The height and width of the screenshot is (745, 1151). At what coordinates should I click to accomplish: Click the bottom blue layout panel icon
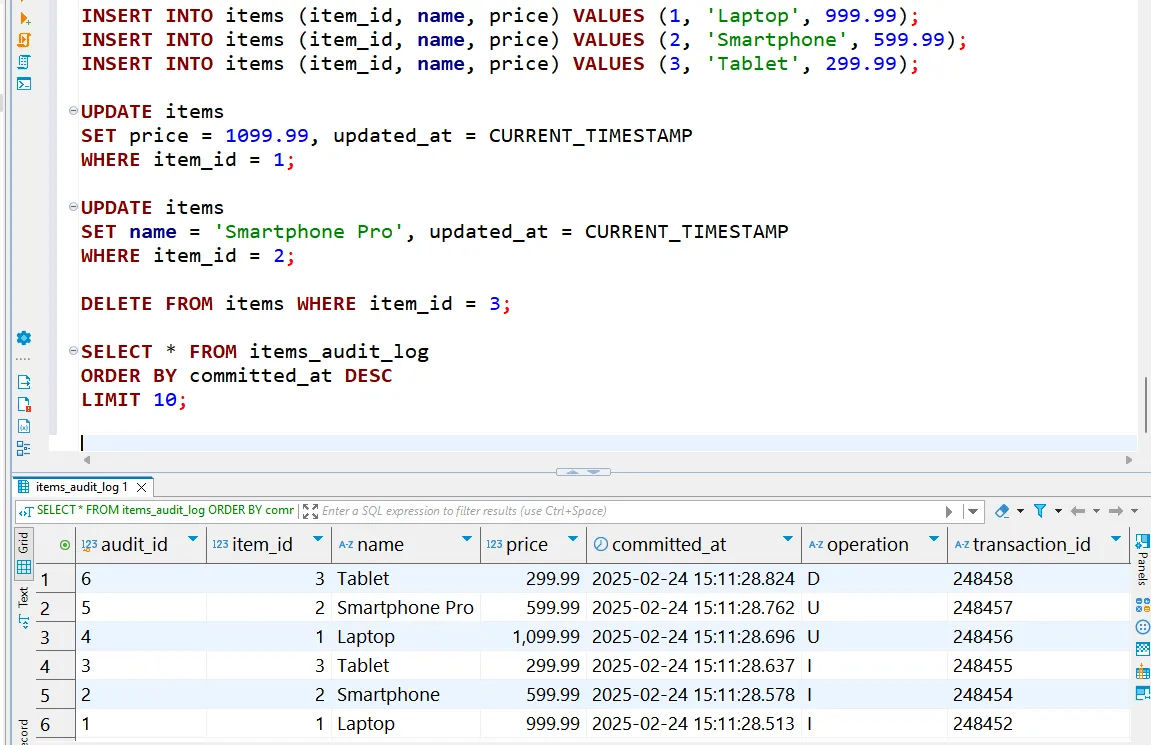[1142, 693]
